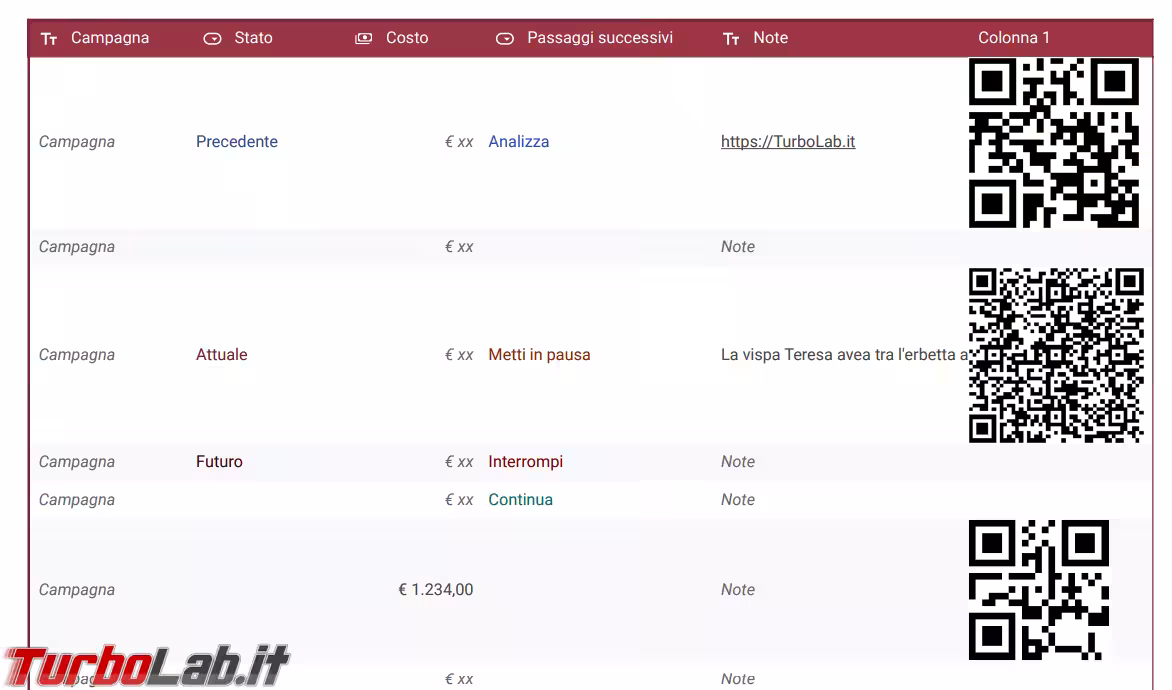Click the QR code in the € 1.234,00 row
Viewport: 1172px width, 690px height.
point(1038,590)
